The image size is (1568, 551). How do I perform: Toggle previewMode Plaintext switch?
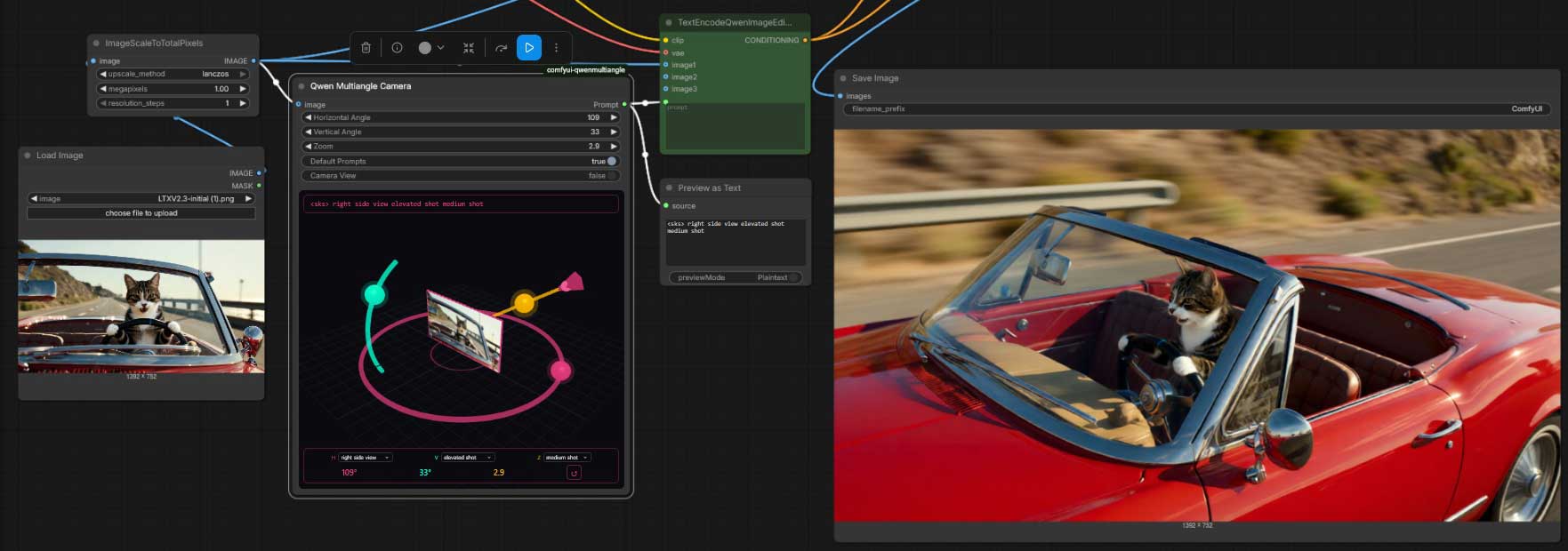[792, 277]
